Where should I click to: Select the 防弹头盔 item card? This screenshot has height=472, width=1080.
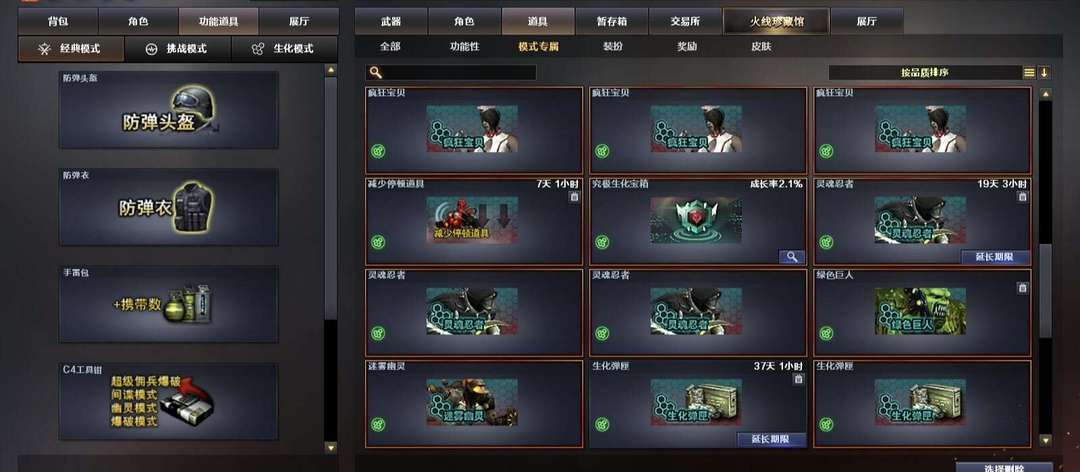coord(169,110)
